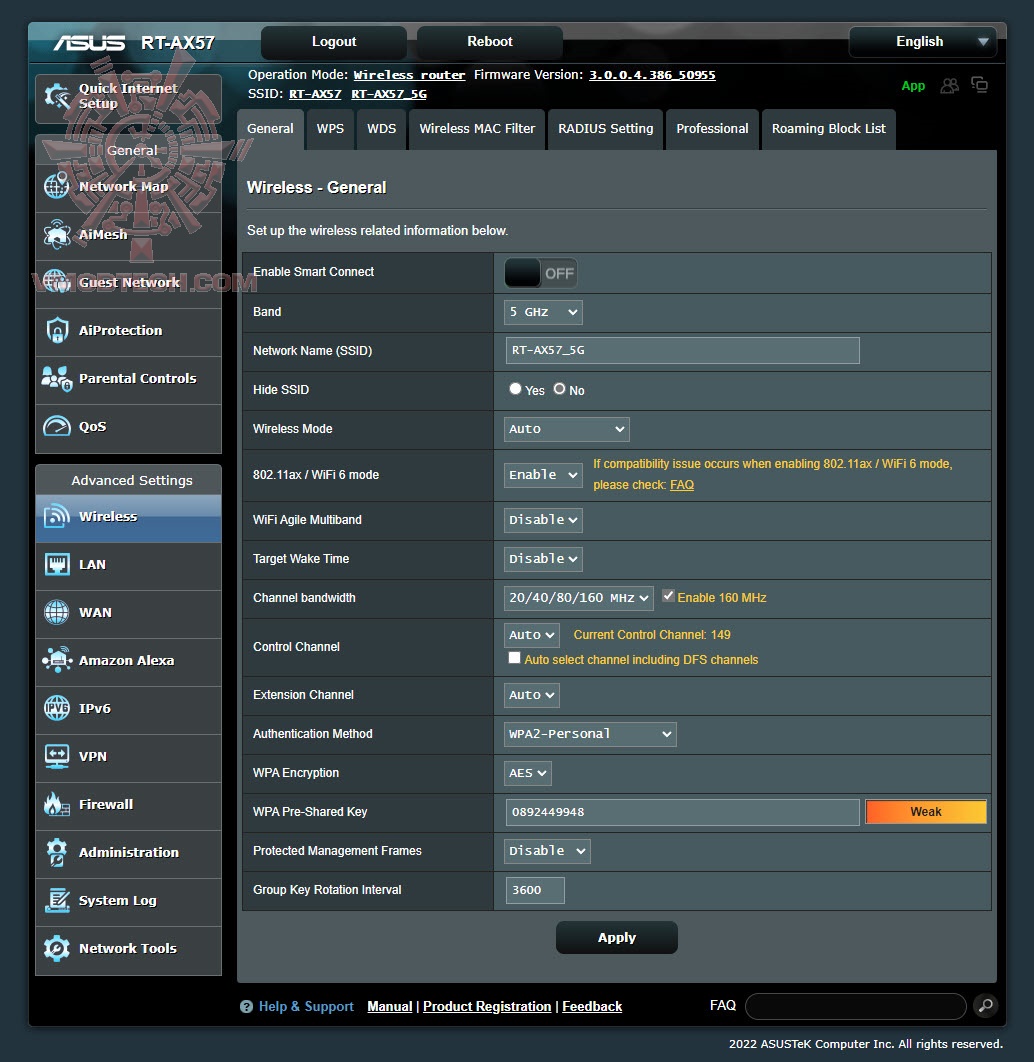Click the firmware version 3.0.0.4.386_50955 link

(x=652, y=75)
